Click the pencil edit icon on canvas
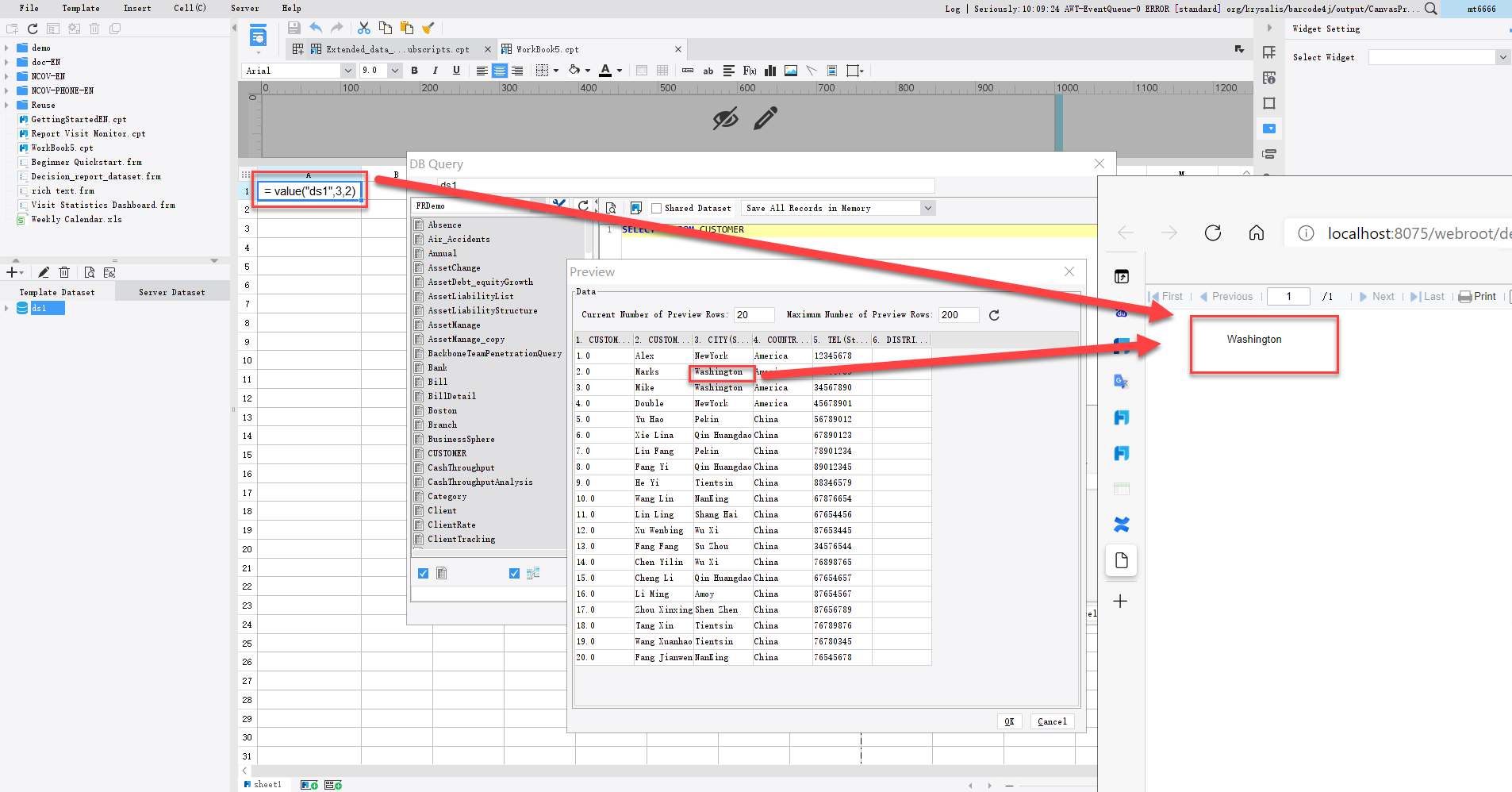 click(x=766, y=119)
